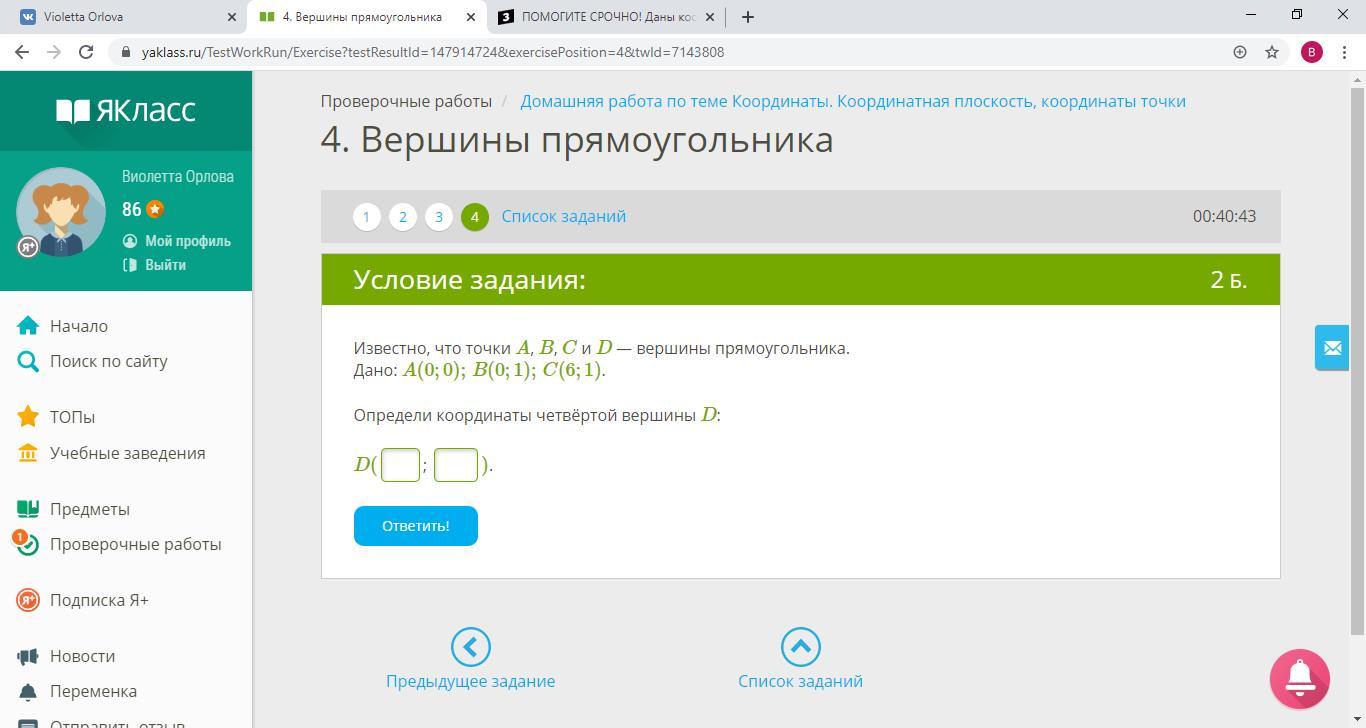Go to task number 3
1366x728 pixels.
(438, 217)
